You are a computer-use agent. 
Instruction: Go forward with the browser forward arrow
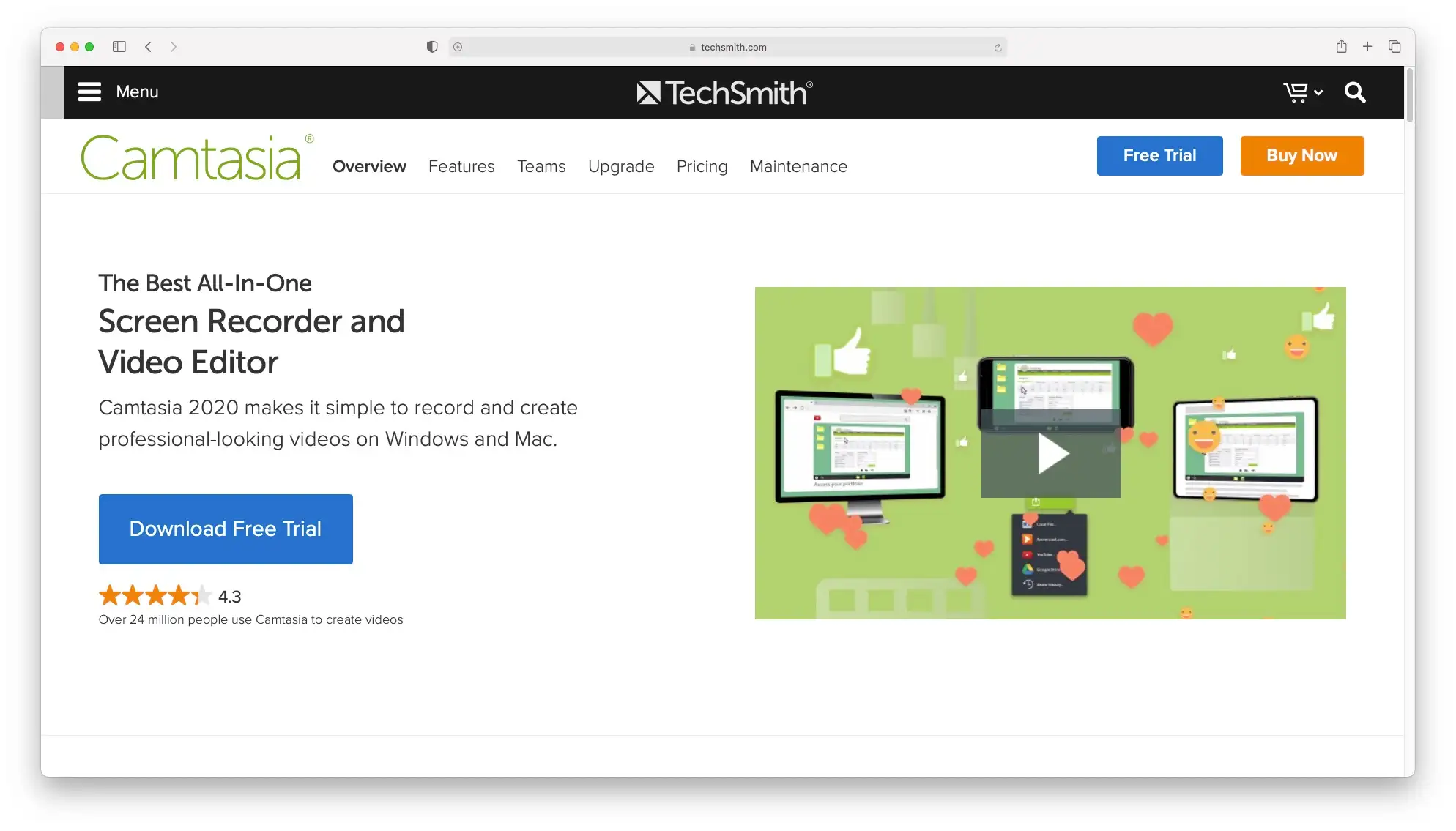174,47
